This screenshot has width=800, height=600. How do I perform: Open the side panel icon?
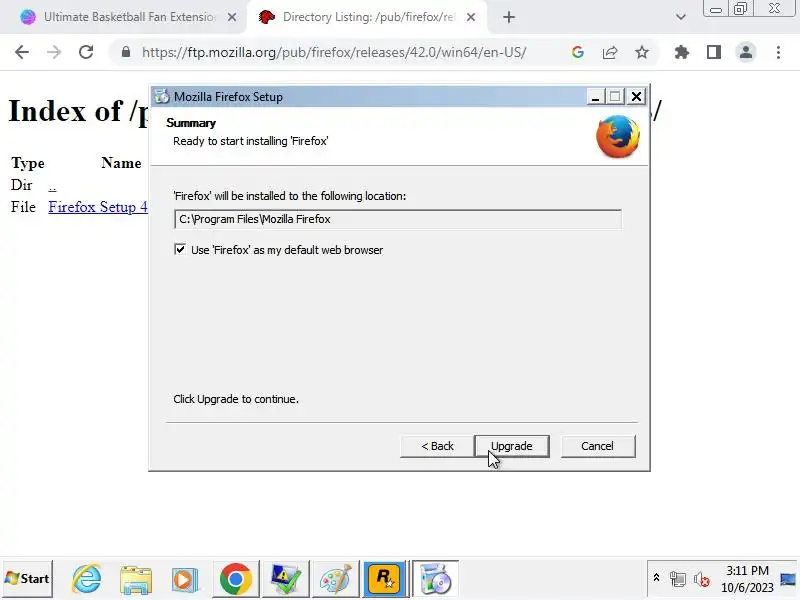714,52
